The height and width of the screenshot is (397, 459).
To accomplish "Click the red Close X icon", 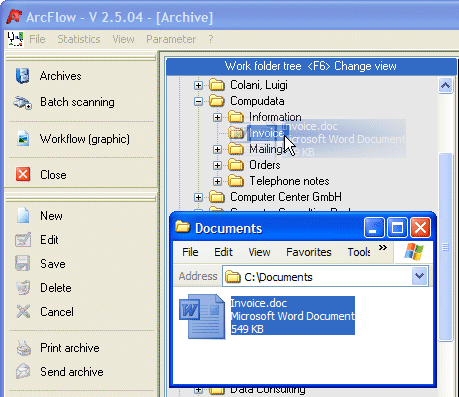I will pos(23,174).
